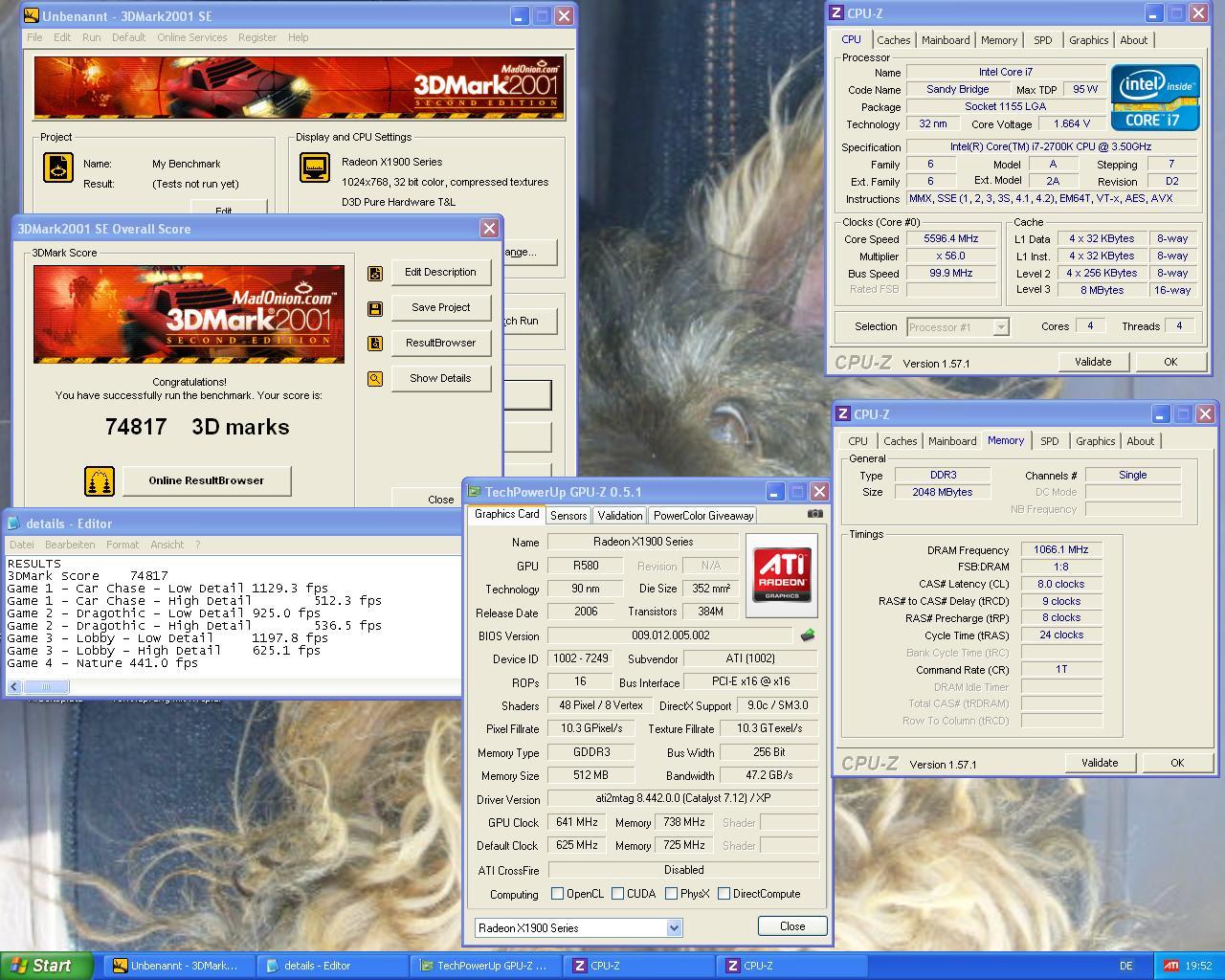Click the Intel Core i7 logo in CPU-Z
Image resolution: width=1225 pixels, height=980 pixels.
point(1155,97)
